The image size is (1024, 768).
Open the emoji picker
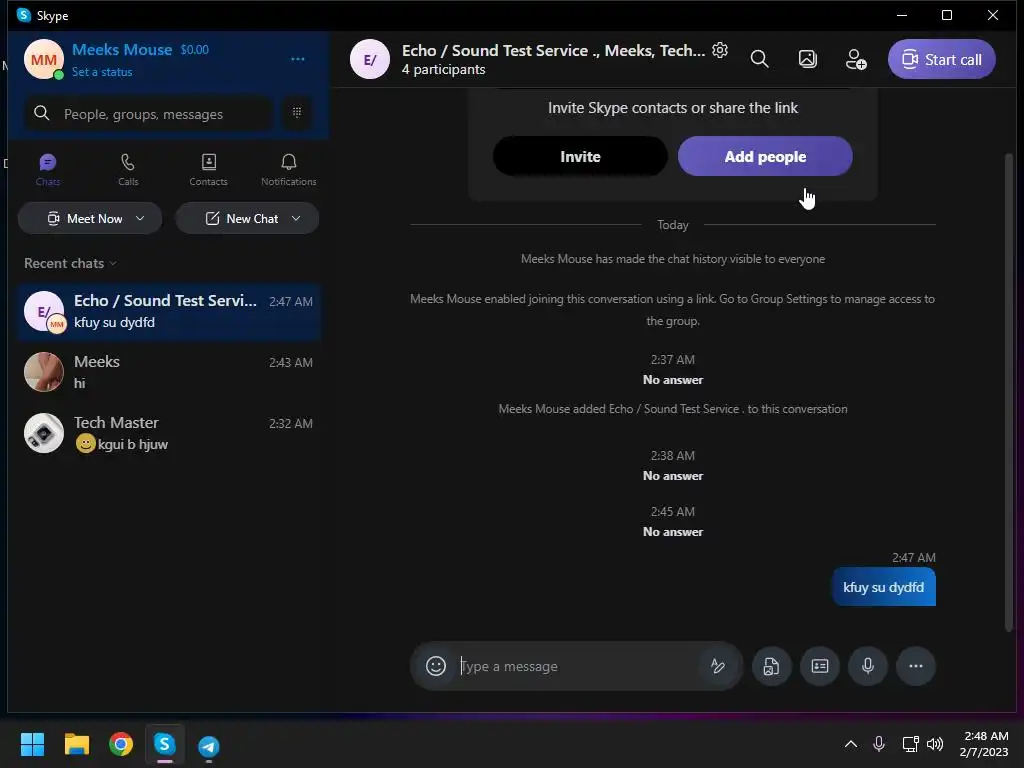[436, 666]
